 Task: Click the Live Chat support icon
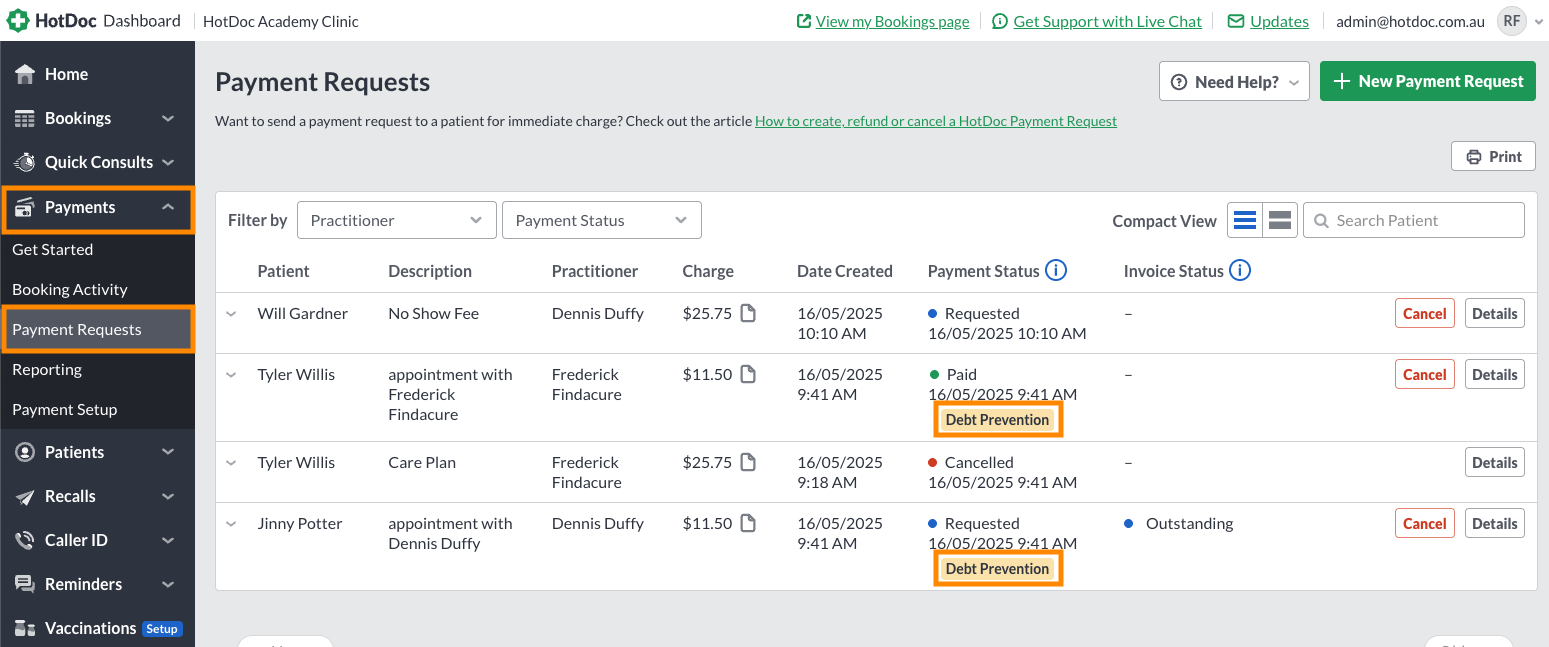click(999, 21)
